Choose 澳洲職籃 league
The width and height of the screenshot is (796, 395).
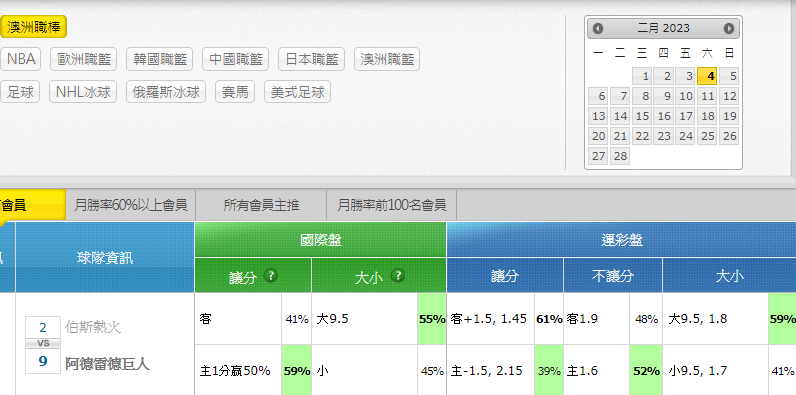pyautogui.click(x=387, y=59)
